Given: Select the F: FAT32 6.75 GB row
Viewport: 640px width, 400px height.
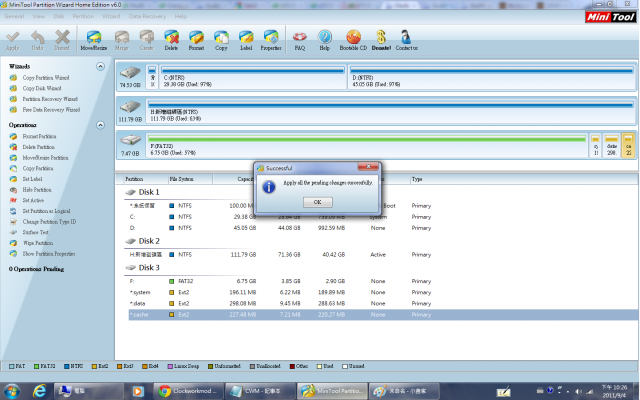Looking at the screenshot, I should [x=382, y=281].
